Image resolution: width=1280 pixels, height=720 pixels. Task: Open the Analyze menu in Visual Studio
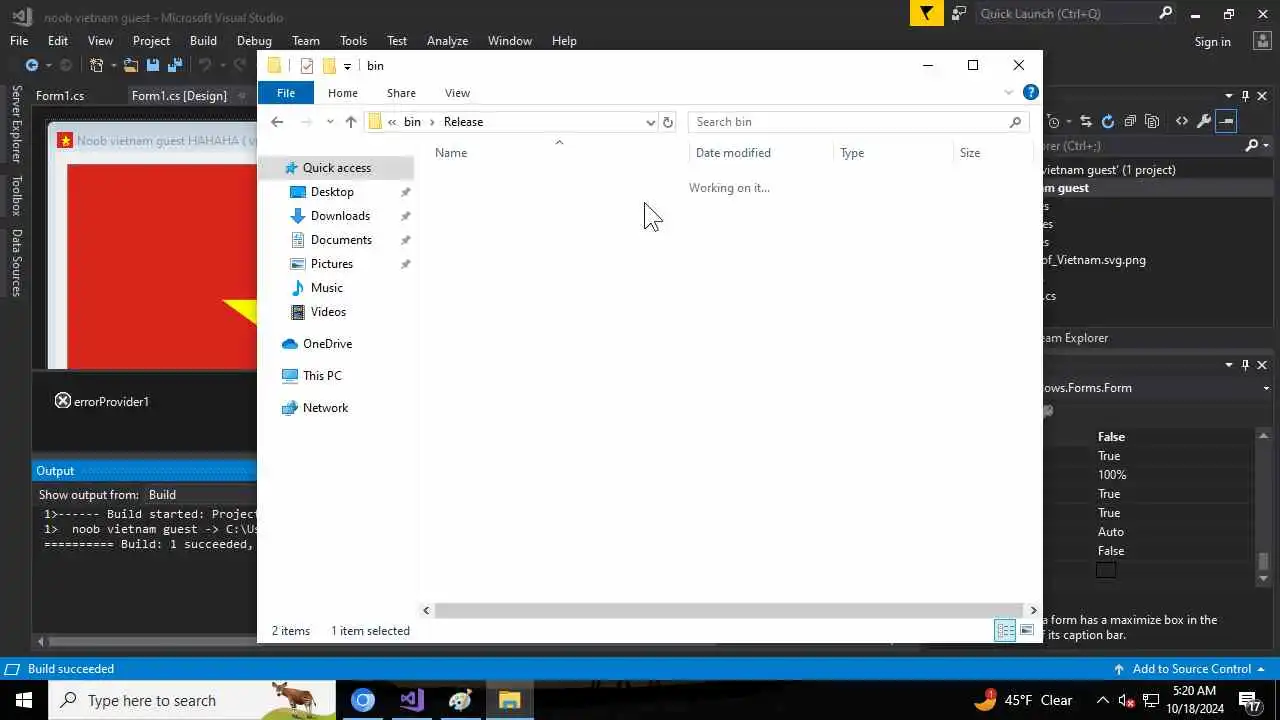pos(447,41)
